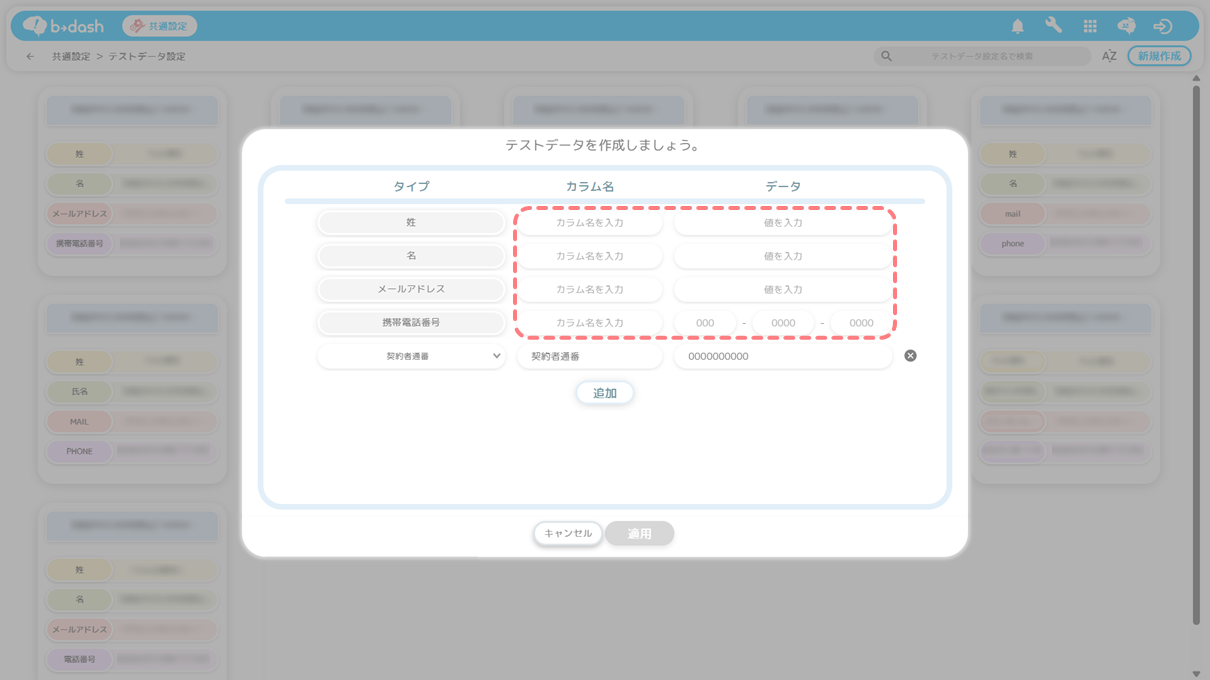Image resolution: width=1210 pixels, height=680 pixels.
Task: Click the first phone number field 000
Action: click(x=705, y=323)
